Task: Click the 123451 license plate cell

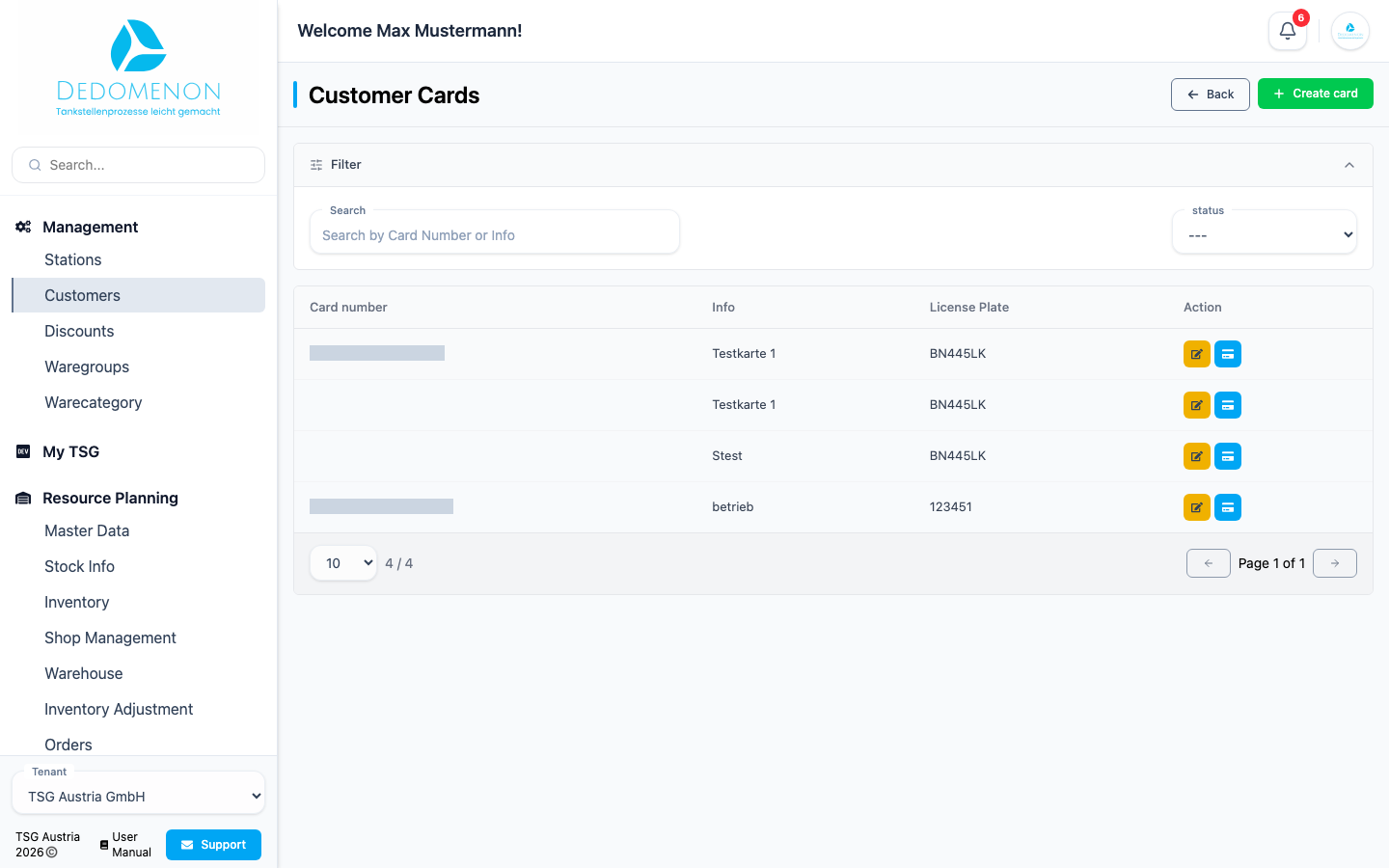Action: click(951, 507)
